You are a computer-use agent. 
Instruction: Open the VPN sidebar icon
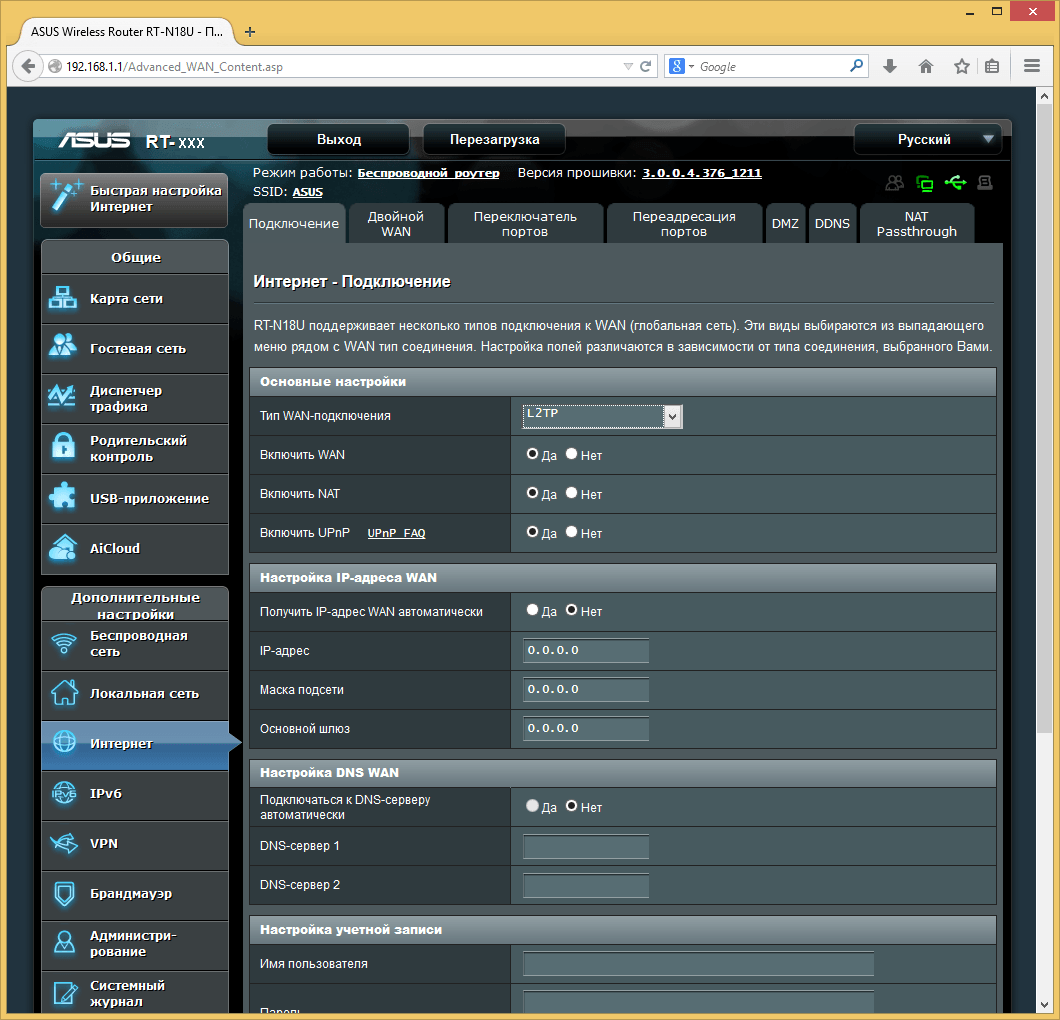point(64,843)
